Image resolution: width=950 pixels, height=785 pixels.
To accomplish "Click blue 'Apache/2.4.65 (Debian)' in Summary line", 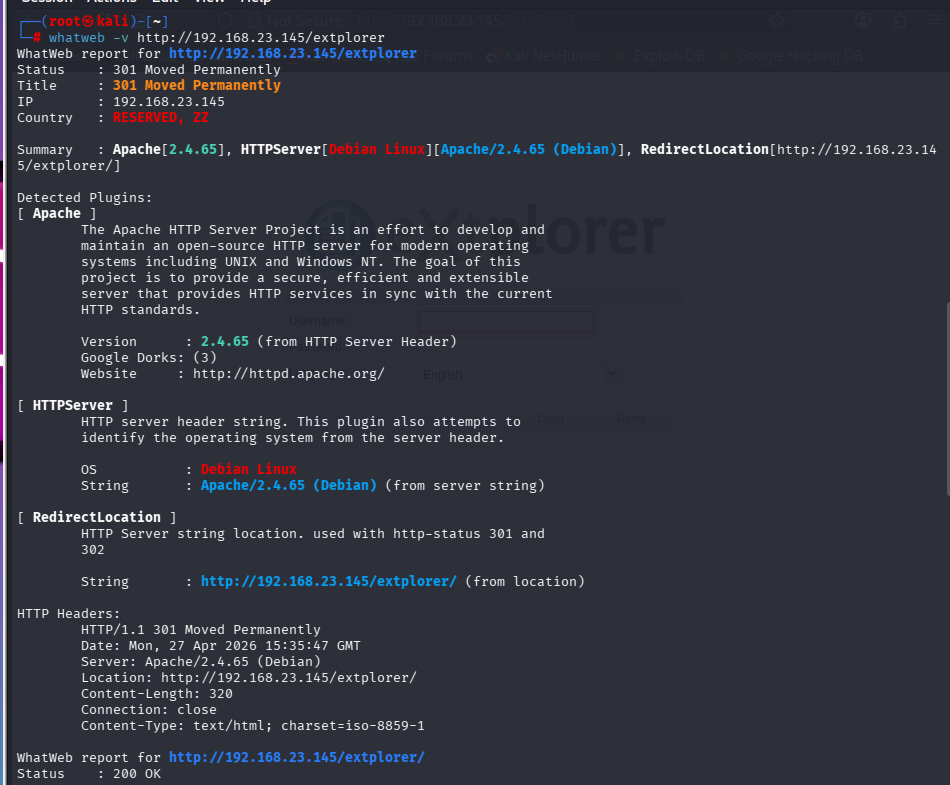I will [528, 150].
